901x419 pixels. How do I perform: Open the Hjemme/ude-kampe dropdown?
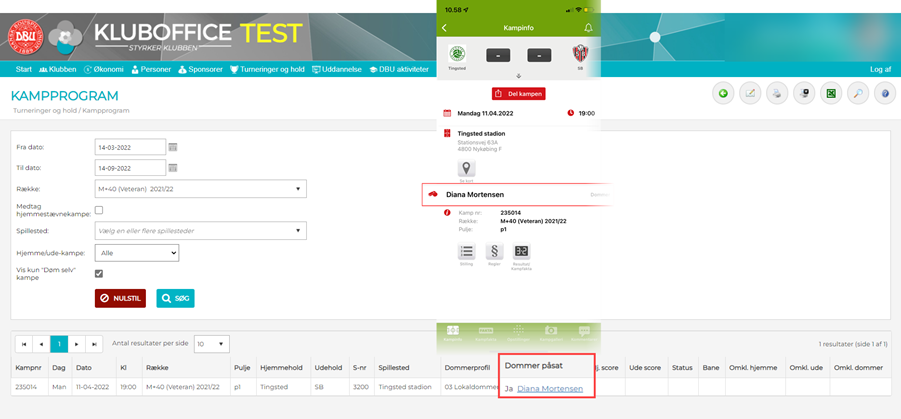coord(137,253)
